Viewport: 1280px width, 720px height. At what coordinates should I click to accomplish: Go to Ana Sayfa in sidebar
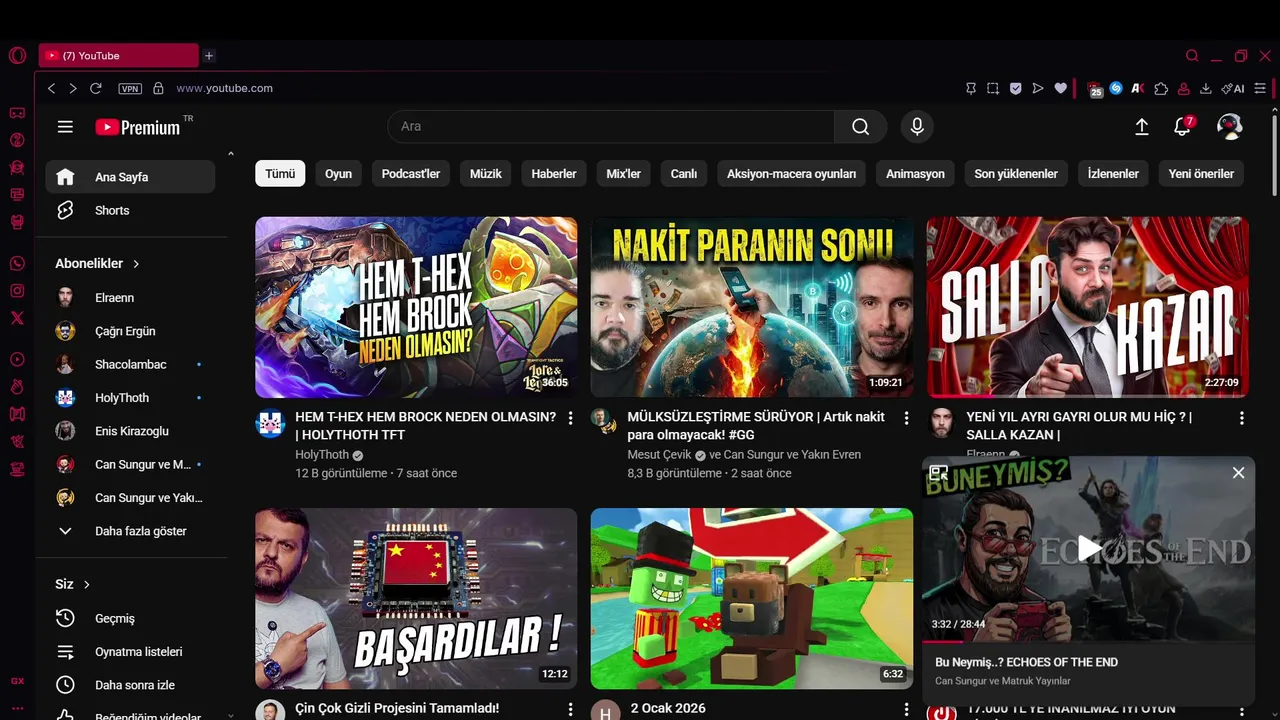[130, 177]
